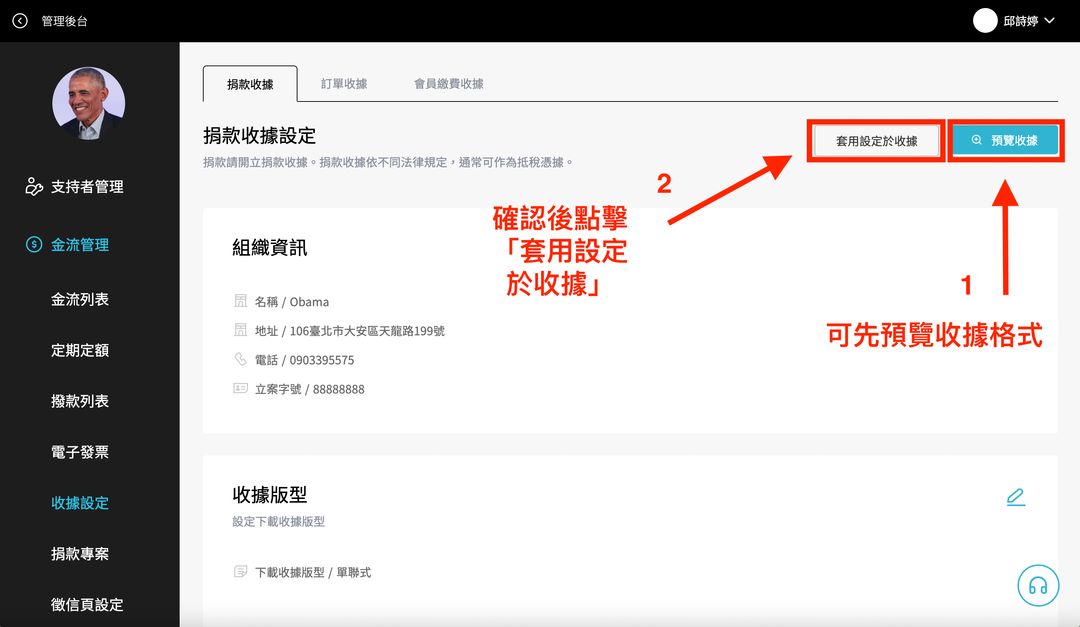Open 電子發票 in the sidebar
The width and height of the screenshot is (1080, 627).
80,452
